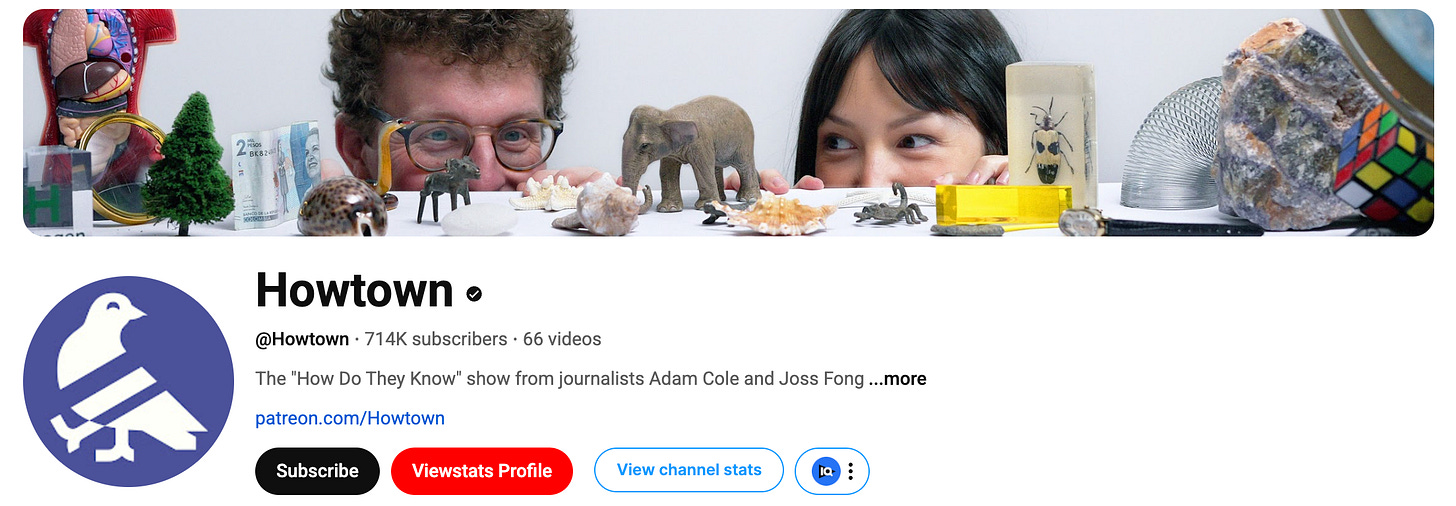Viewport: 1456px width, 506px height.
Task: Open the Howtown bird logo avatar
Action: click(x=128, y=381)
